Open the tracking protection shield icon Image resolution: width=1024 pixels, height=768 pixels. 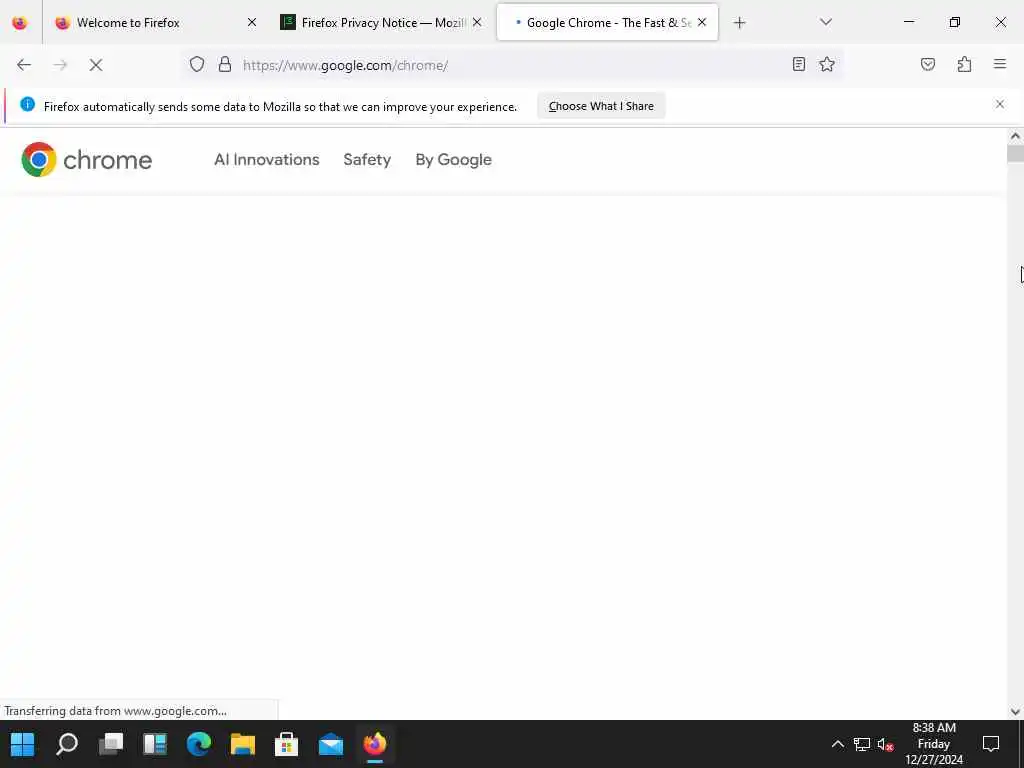click(197, 64)
